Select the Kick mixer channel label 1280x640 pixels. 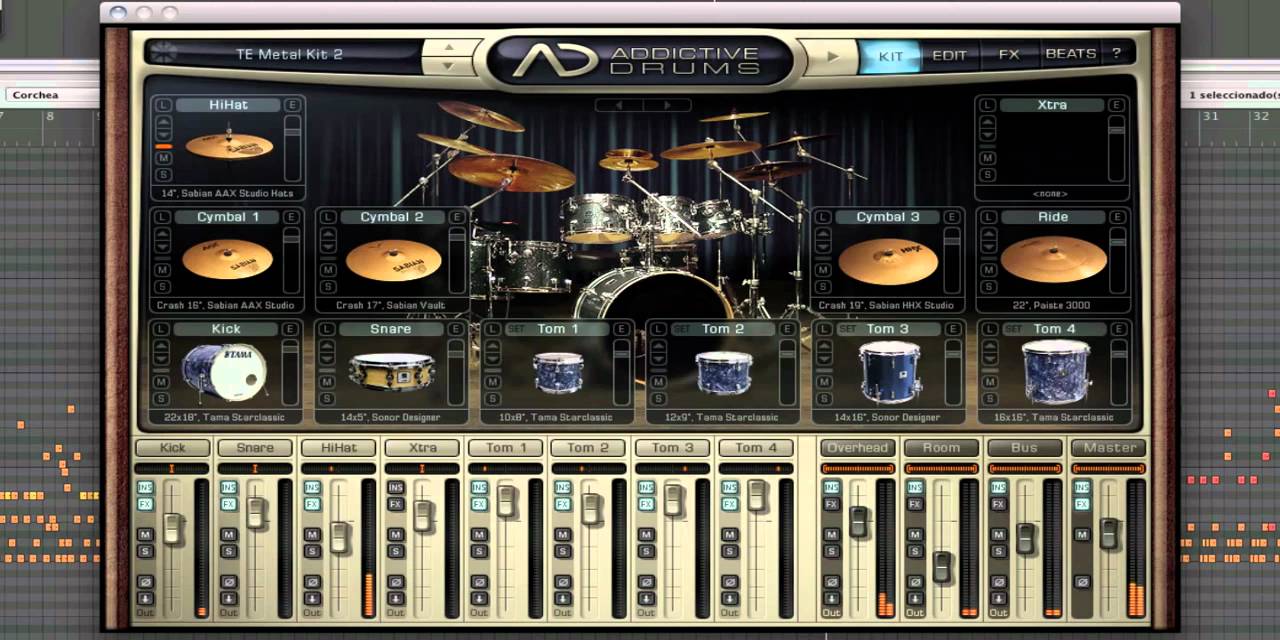(172, 448)
